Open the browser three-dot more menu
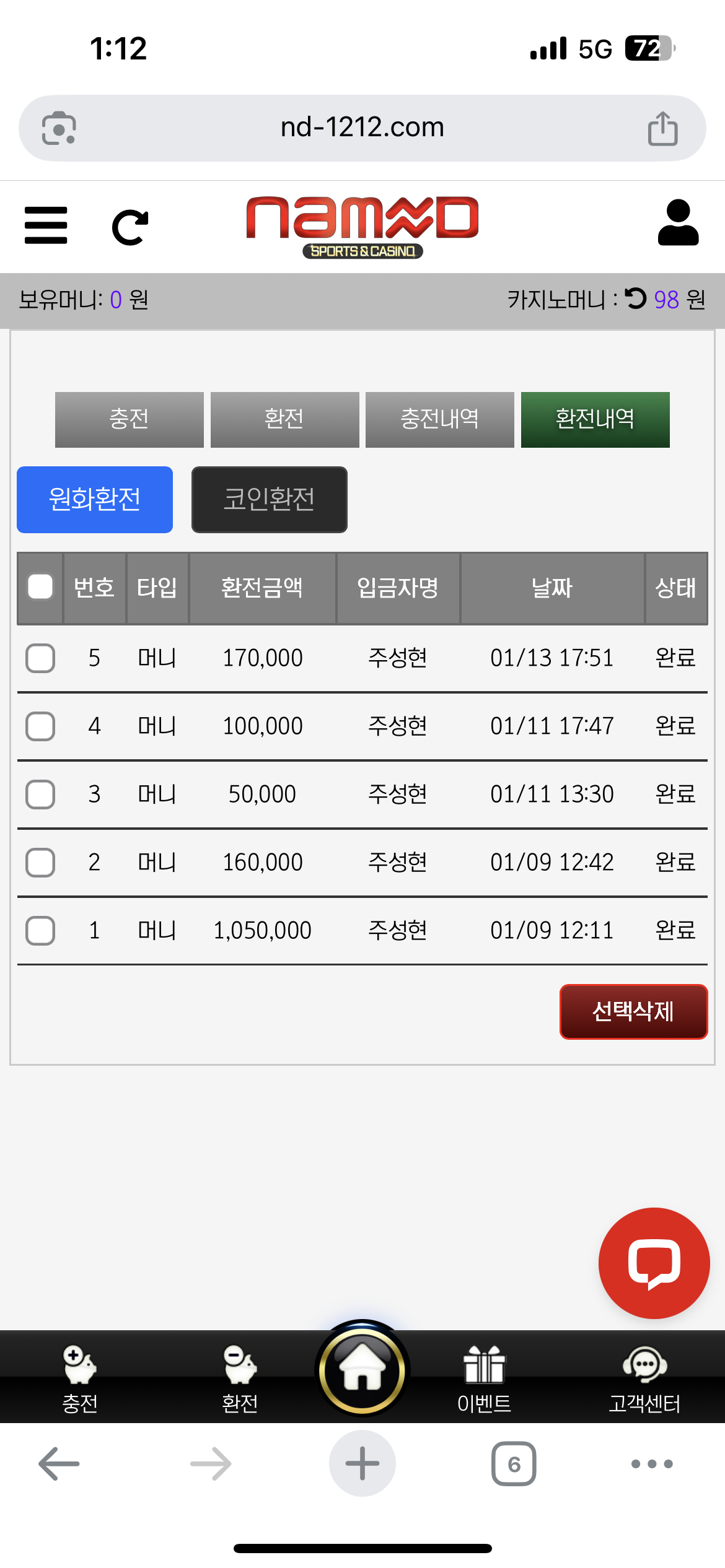725x1568 pixels. click(x=651, y=1464)
